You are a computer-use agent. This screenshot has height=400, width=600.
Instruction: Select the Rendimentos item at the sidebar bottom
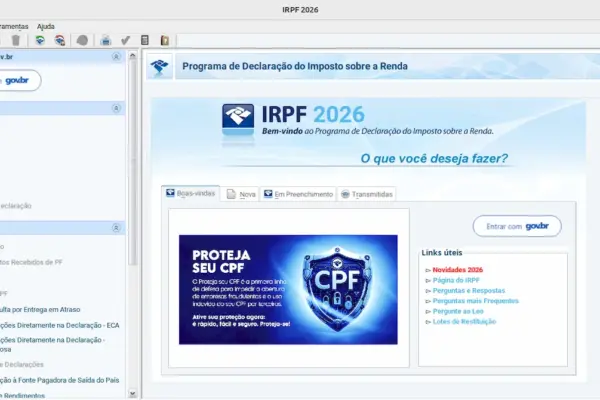23,395
